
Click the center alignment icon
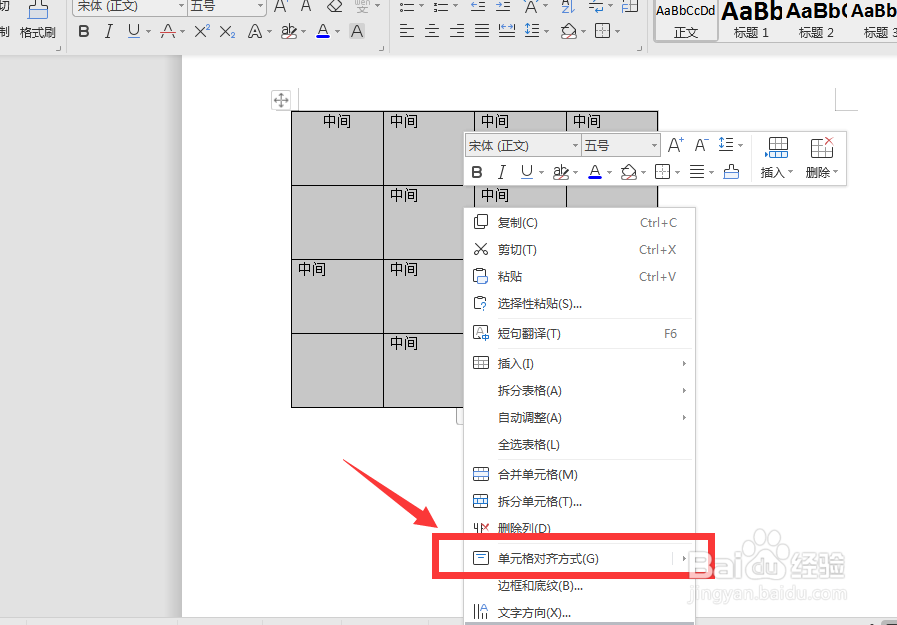[431, 31]
